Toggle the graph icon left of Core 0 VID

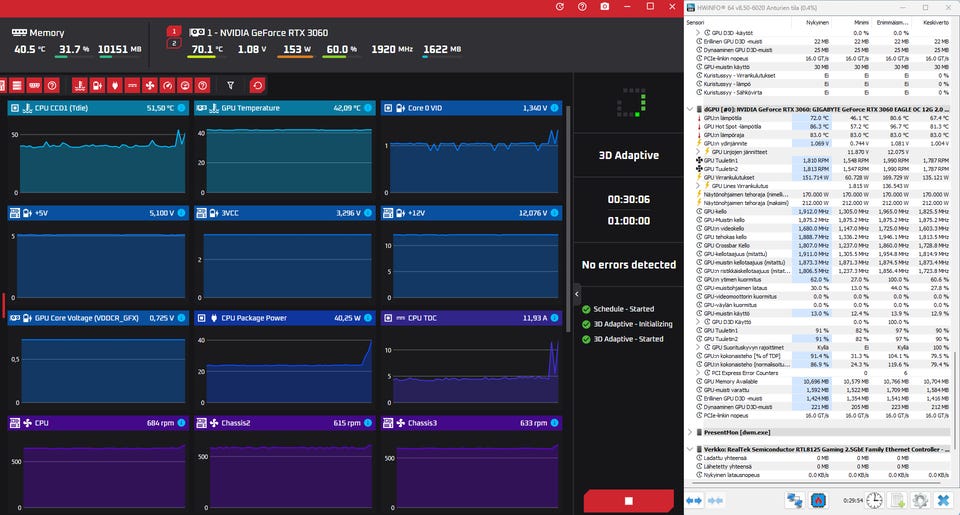coord(388,108)
